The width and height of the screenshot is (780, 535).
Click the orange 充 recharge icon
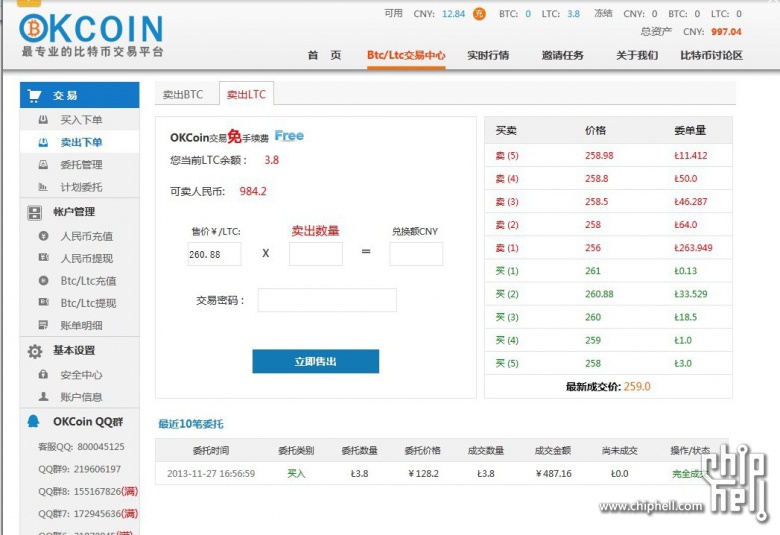point(479,14)
